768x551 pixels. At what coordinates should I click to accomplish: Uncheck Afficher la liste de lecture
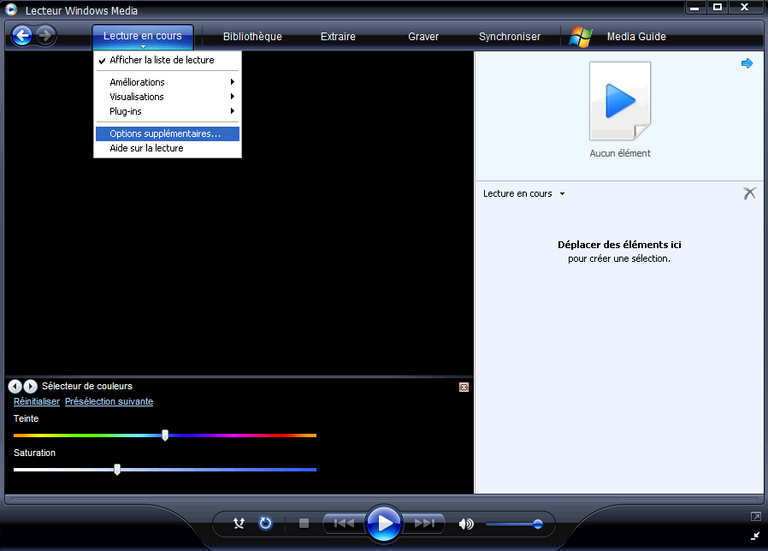[168, 60]
